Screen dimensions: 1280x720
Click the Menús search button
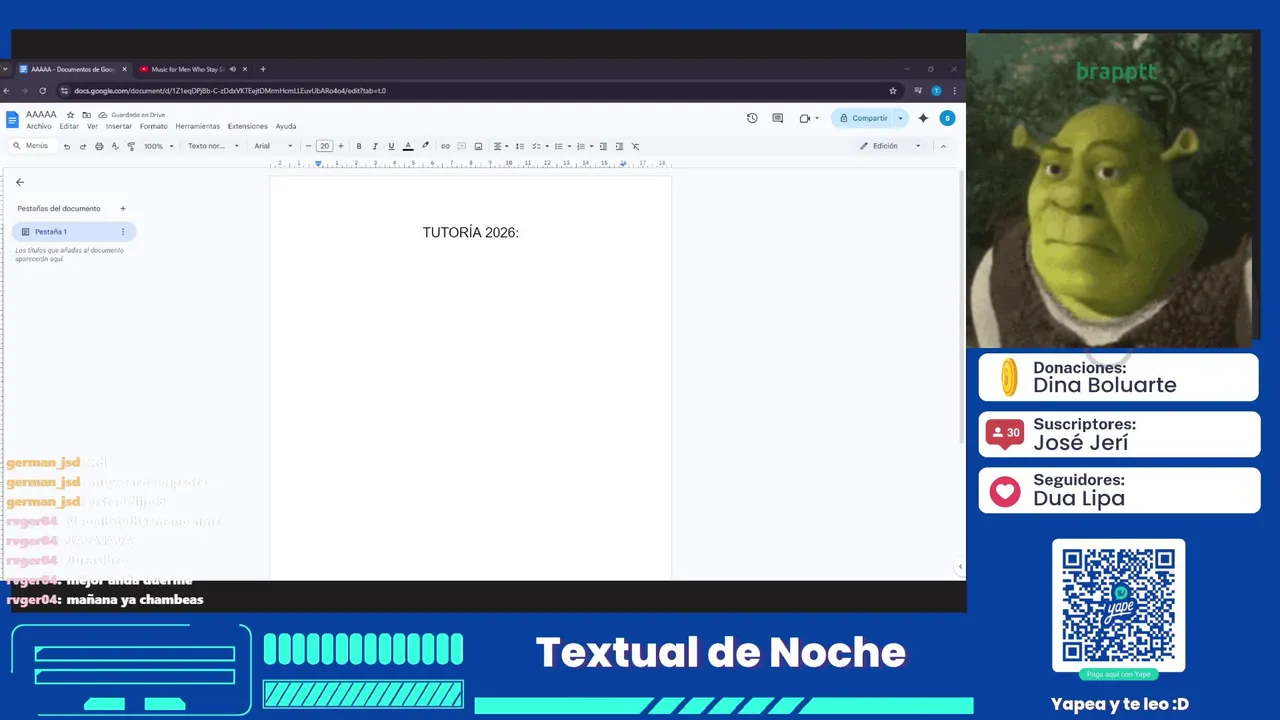[30, 146]
